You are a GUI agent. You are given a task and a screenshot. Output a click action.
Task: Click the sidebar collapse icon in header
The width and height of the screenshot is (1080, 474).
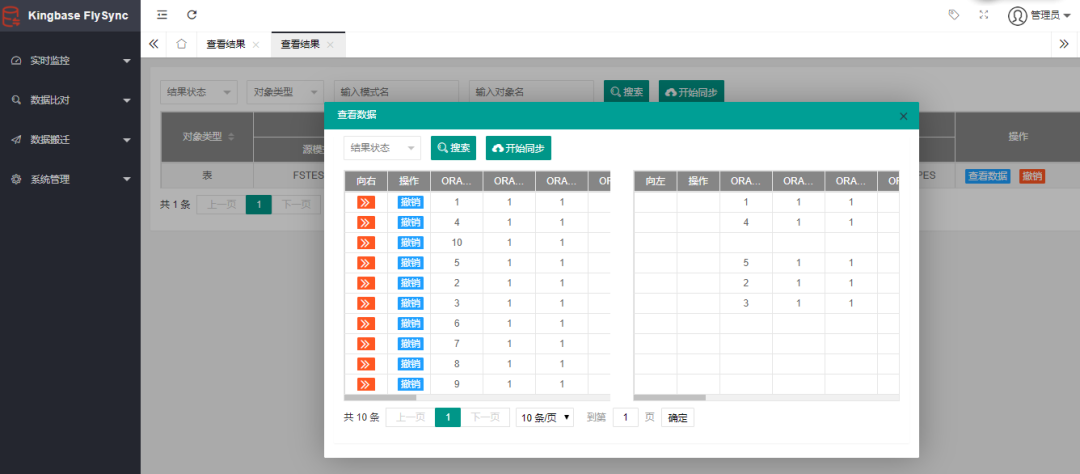click(x=162, y=15)
